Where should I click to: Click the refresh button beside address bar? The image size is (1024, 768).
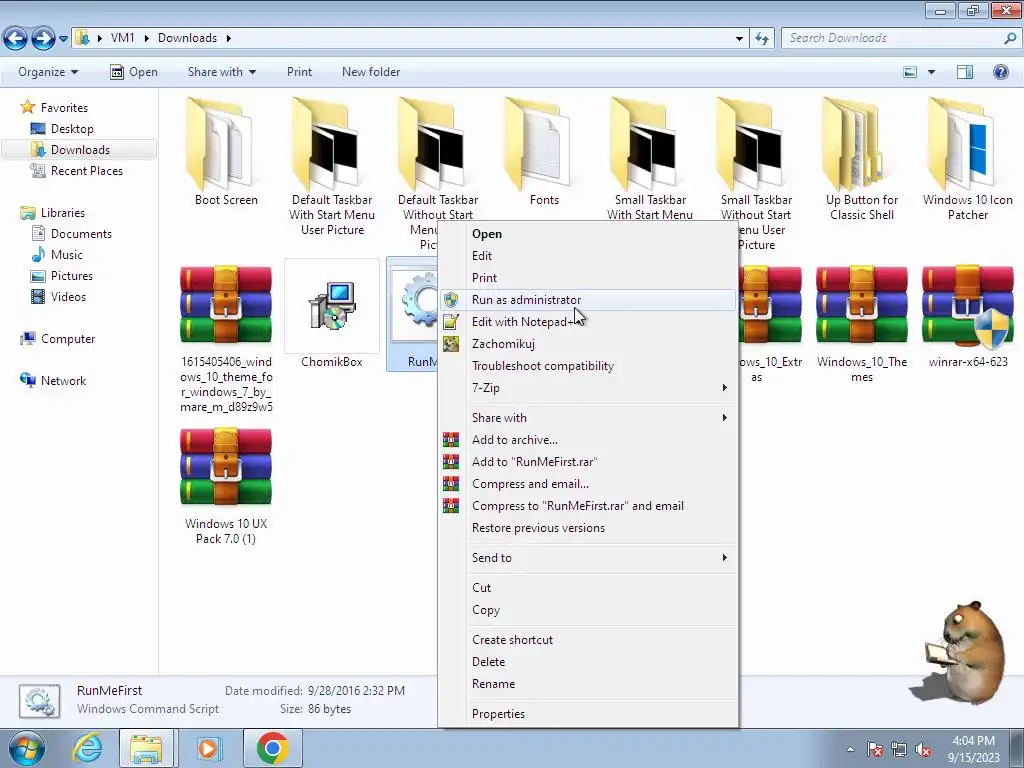(761, 39)
